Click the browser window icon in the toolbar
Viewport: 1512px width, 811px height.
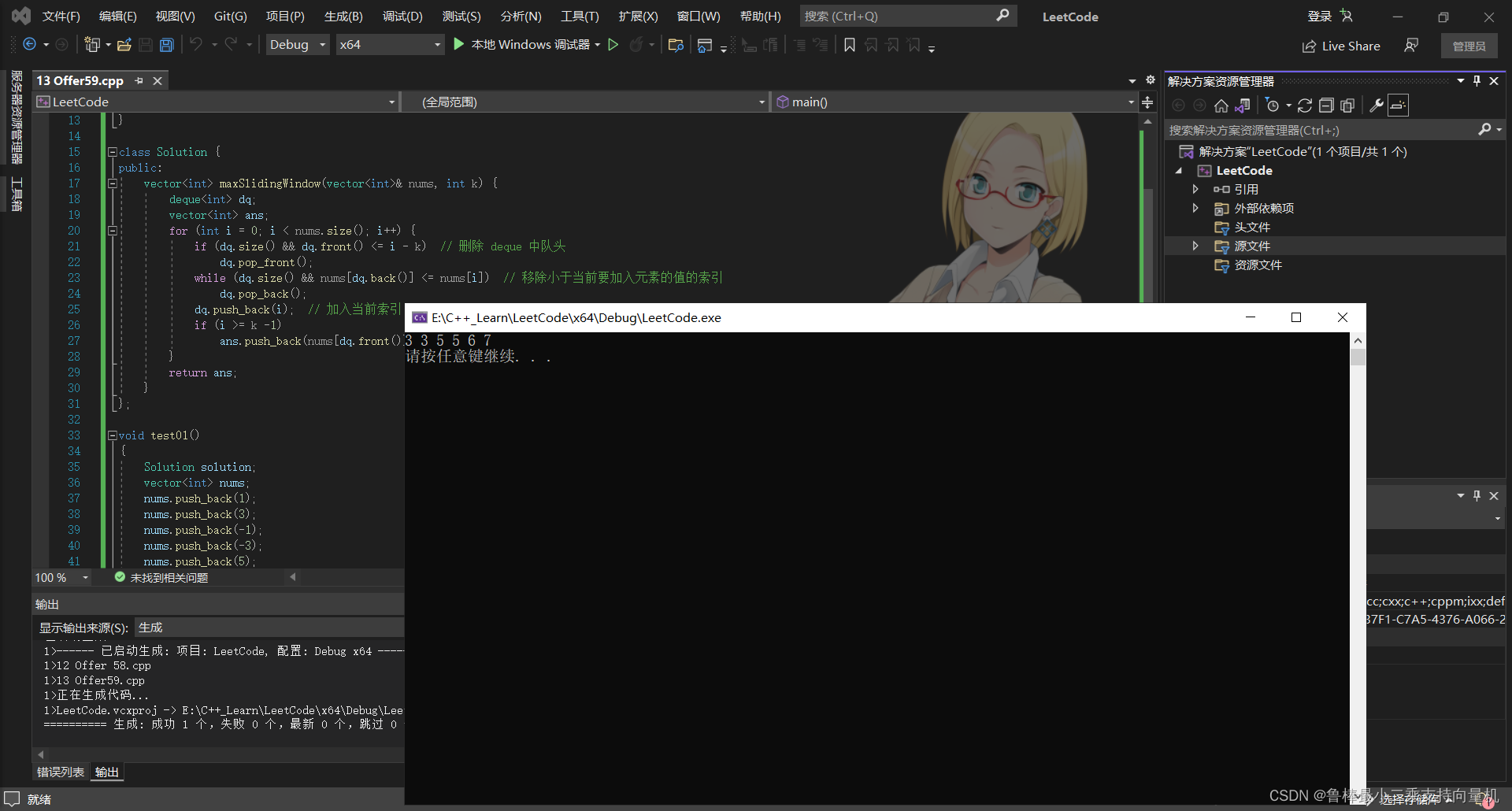(705, 45)
